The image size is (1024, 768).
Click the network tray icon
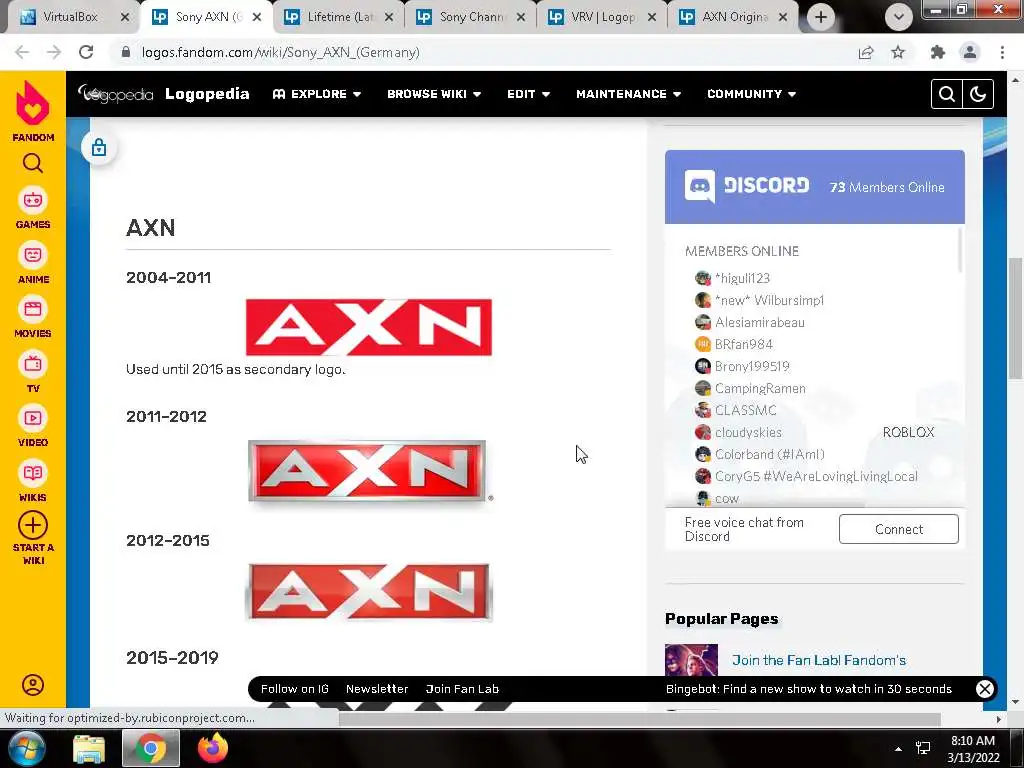pos(923,748)
